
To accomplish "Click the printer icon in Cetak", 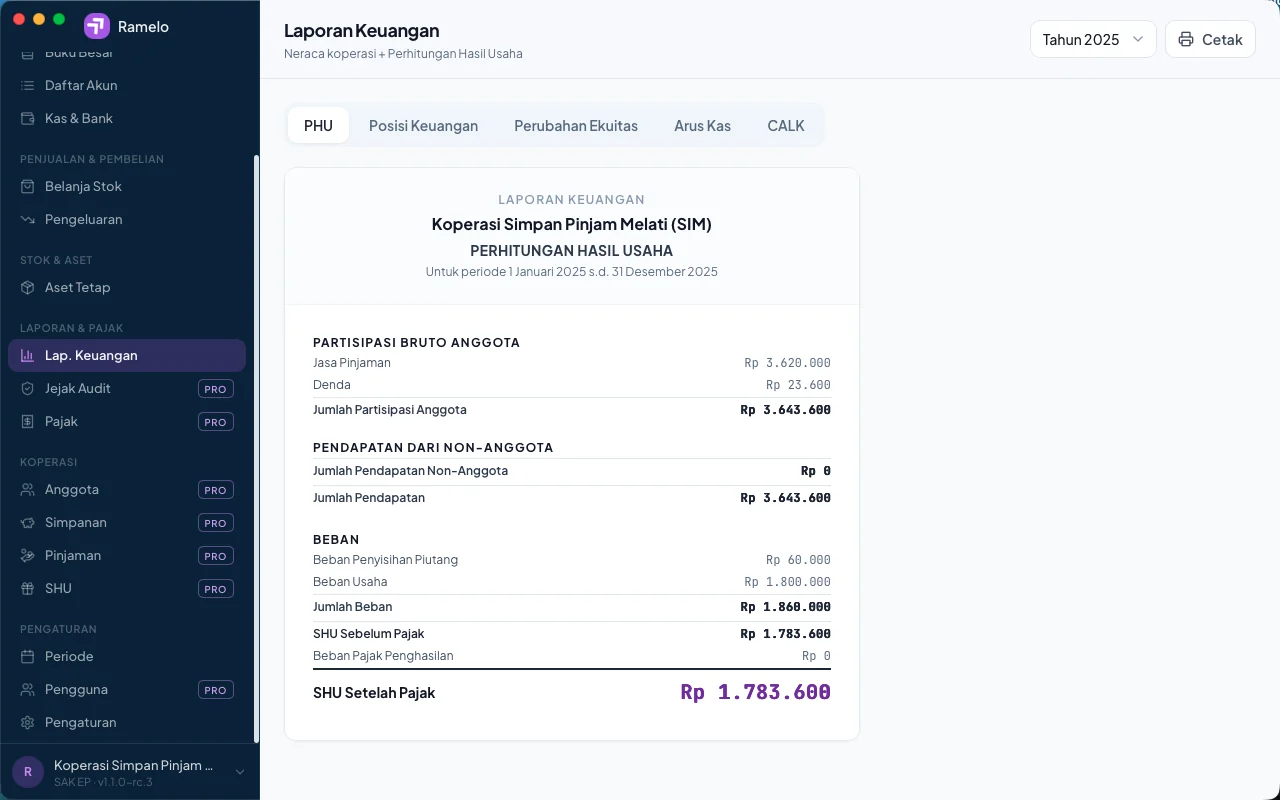I will (x=1186, y=39).
